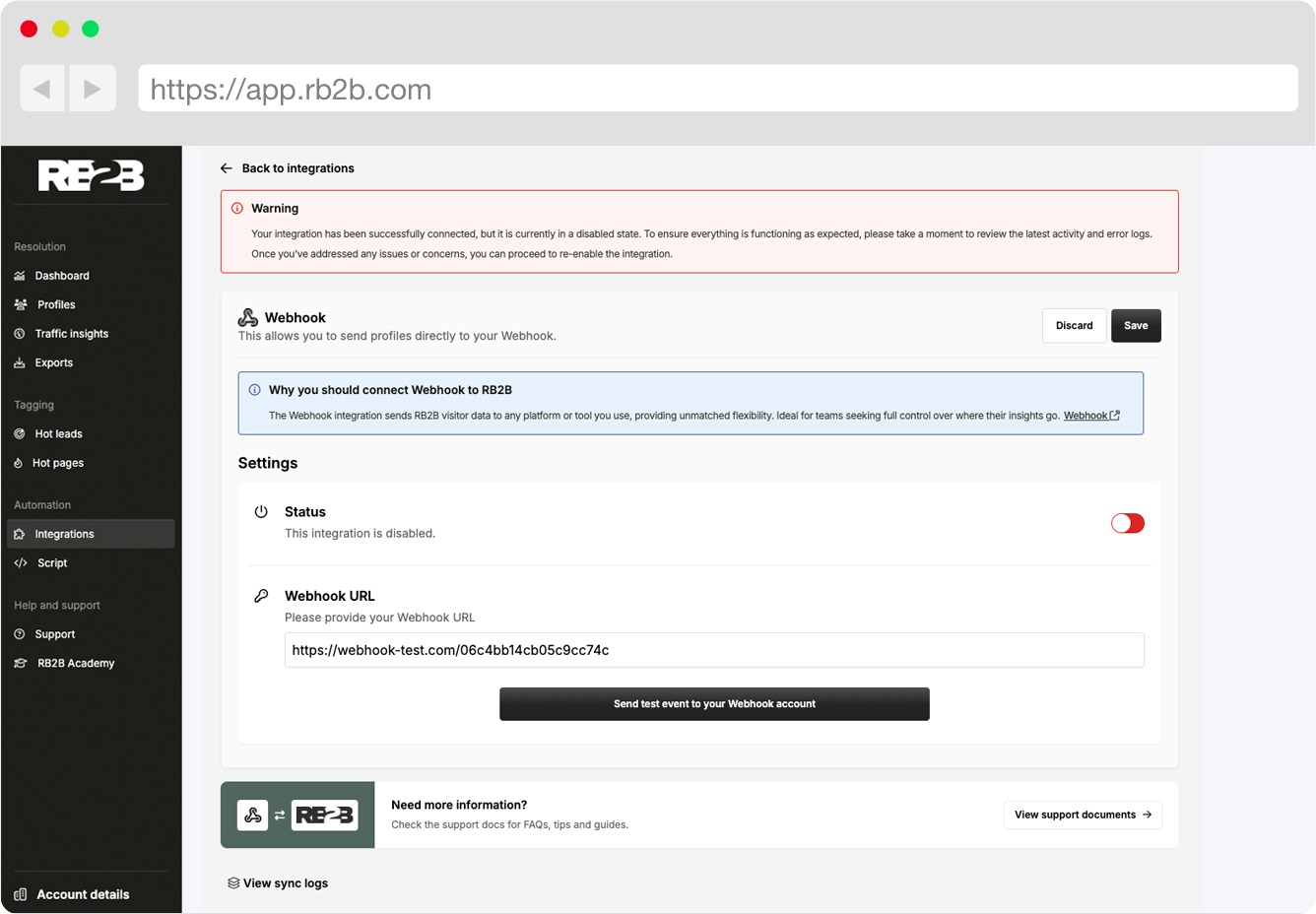
Task: Click the 'Settings' heading
Action: (268, 463)
